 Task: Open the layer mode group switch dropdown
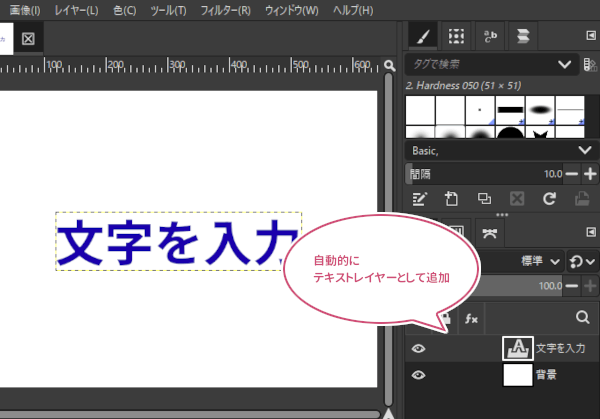(582, 261)
